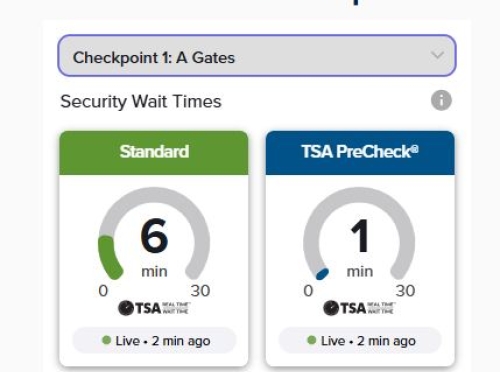Select the TSA PreCheck blue header
Image resolution: width=500 pixels, height=372 pixels.
click(x=360, y=153)
